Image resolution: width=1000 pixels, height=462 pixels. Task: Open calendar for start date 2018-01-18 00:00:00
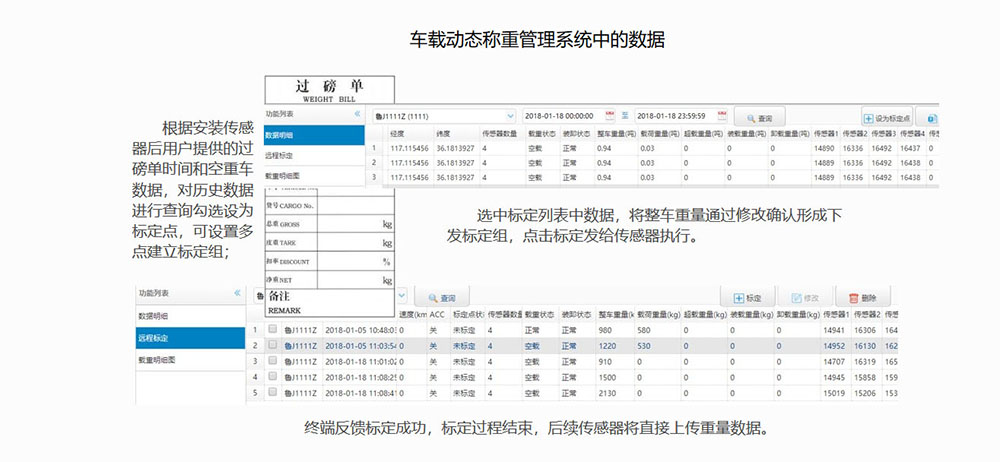610,116
